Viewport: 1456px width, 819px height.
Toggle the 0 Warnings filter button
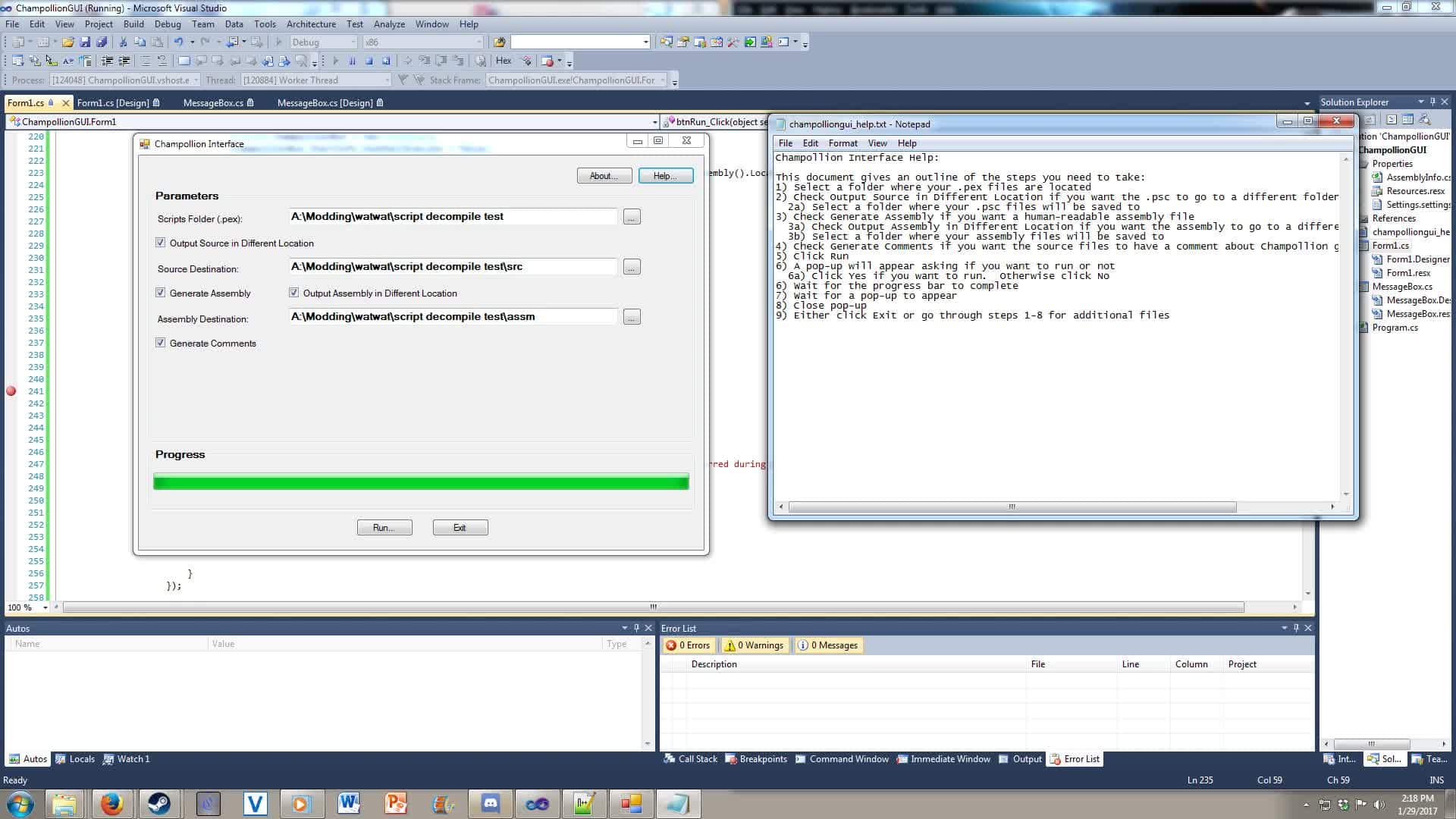(754, 645)
